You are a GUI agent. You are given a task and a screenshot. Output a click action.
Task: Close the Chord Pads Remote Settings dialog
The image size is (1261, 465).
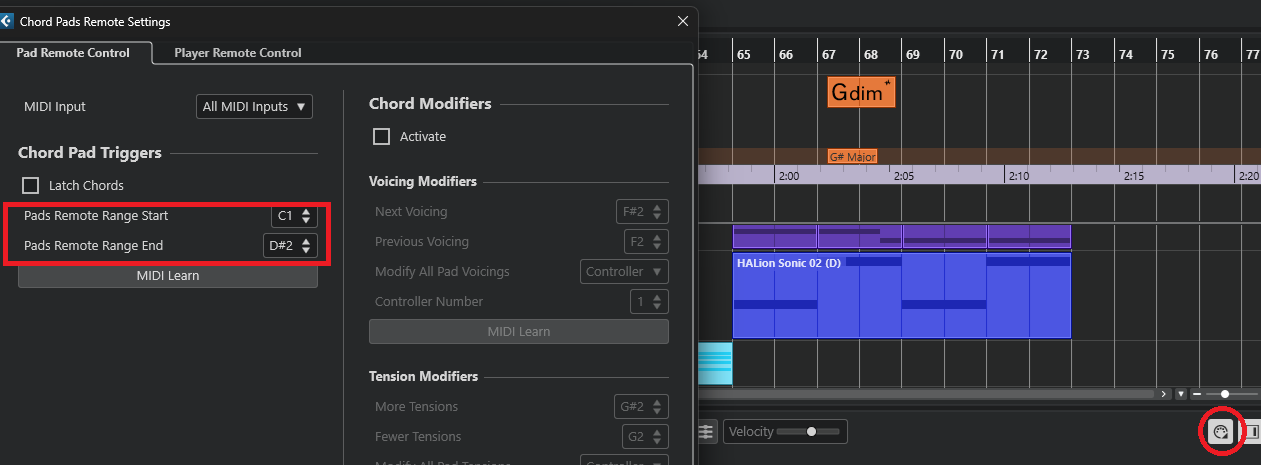click(683, 21)
